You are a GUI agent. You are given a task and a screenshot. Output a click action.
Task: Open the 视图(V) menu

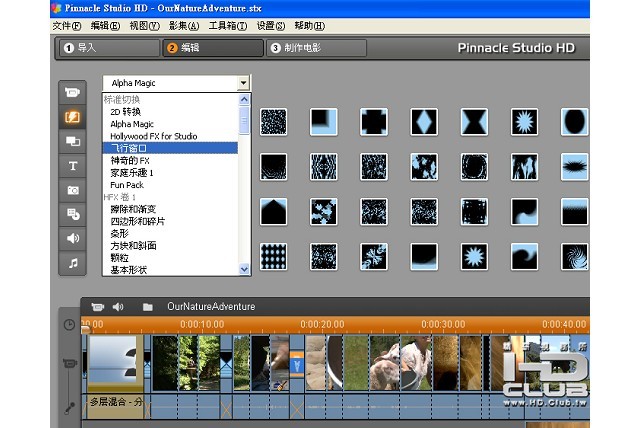click(x=144, y=26)
